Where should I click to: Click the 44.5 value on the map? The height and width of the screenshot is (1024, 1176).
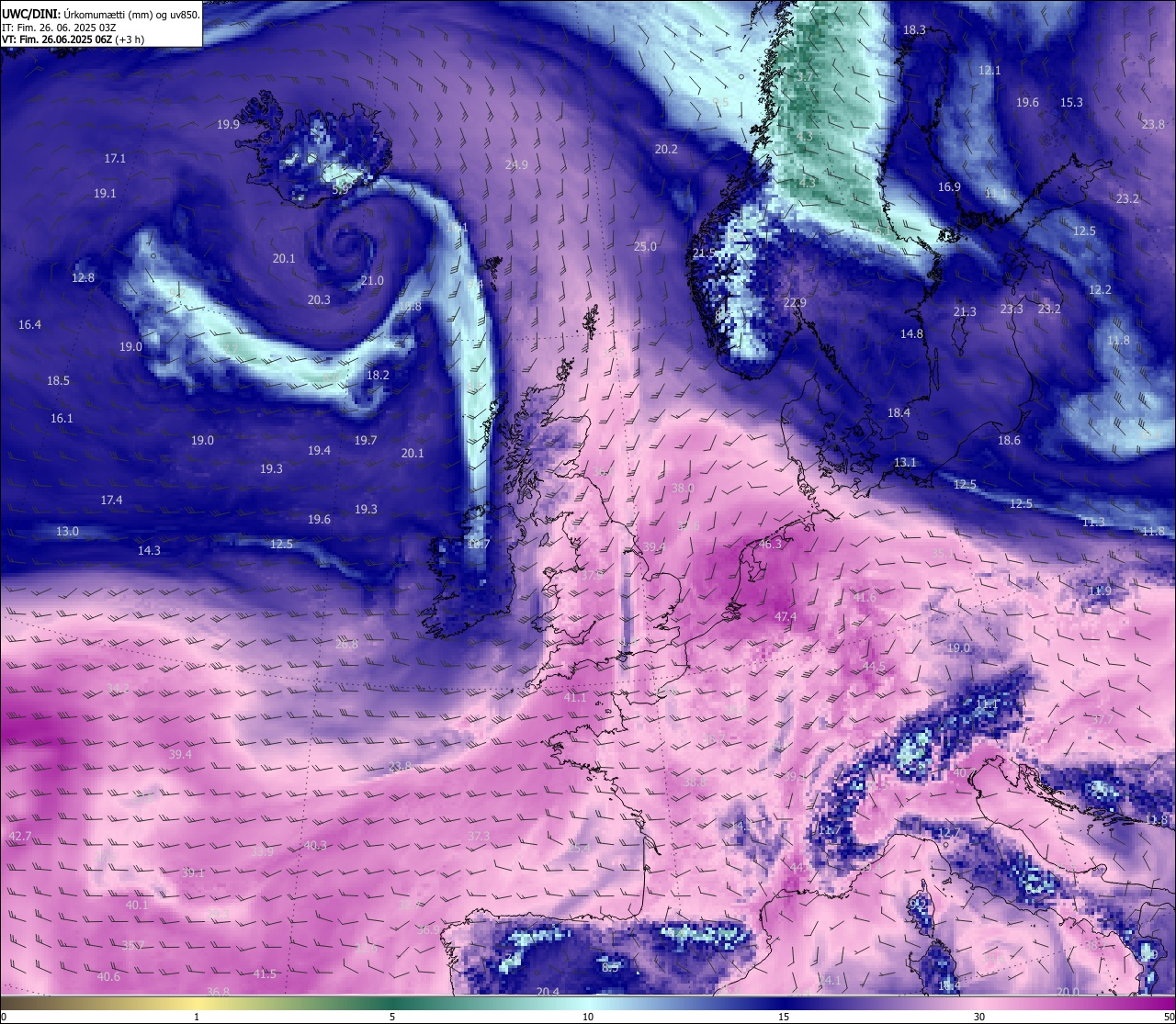tap(874, 666)
